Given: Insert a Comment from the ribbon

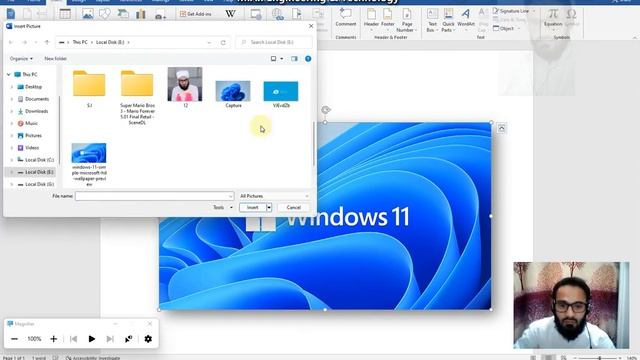Looking at the screenshot, I should pyautogui.click(x=346, y=18).
